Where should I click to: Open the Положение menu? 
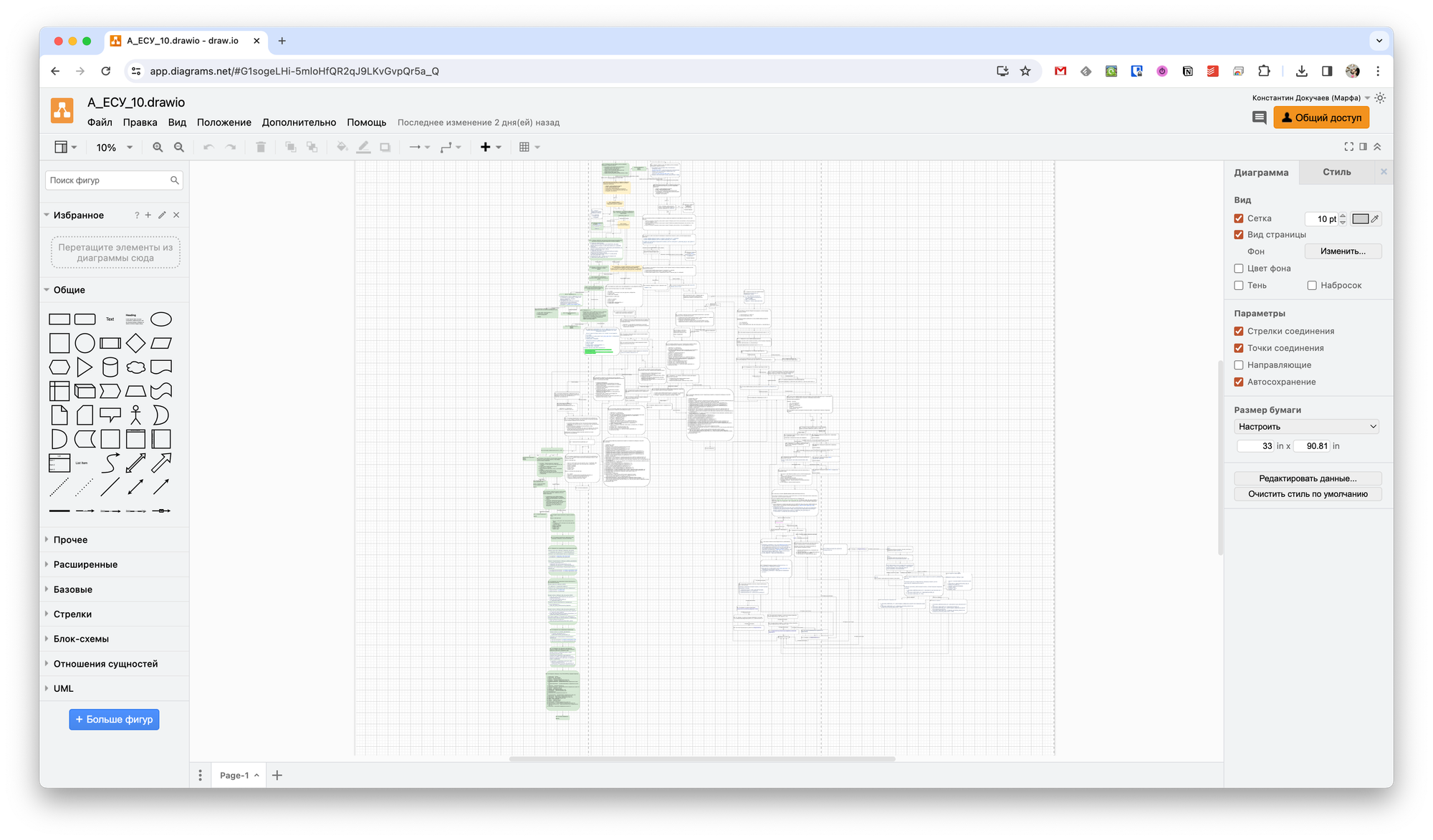point(224,122)
